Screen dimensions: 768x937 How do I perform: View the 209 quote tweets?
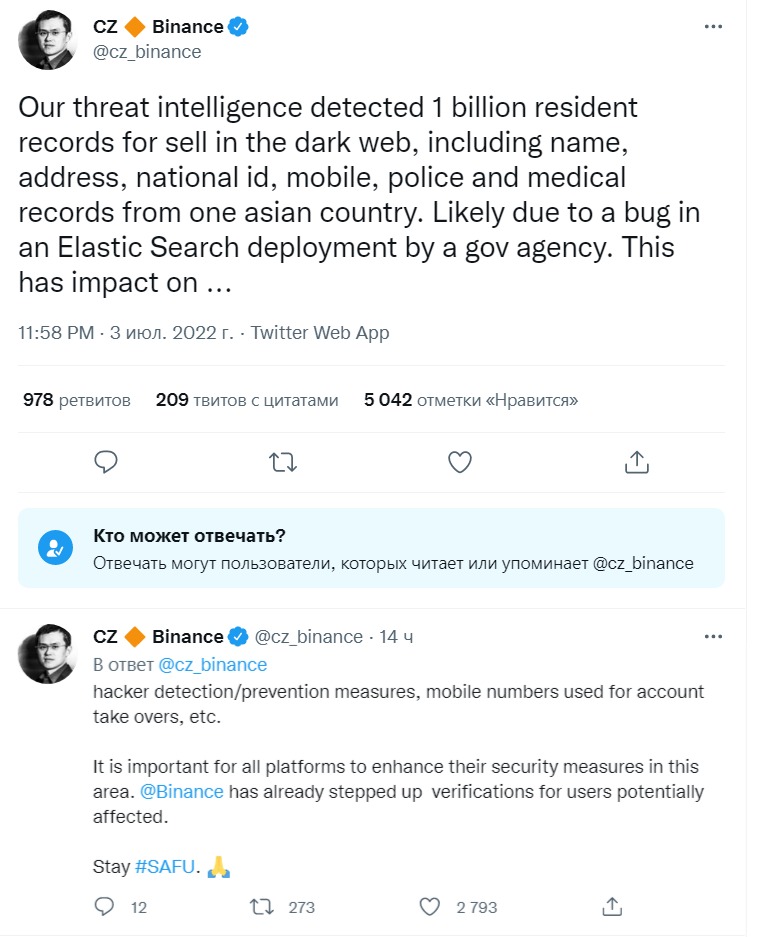tap(247, 400)
